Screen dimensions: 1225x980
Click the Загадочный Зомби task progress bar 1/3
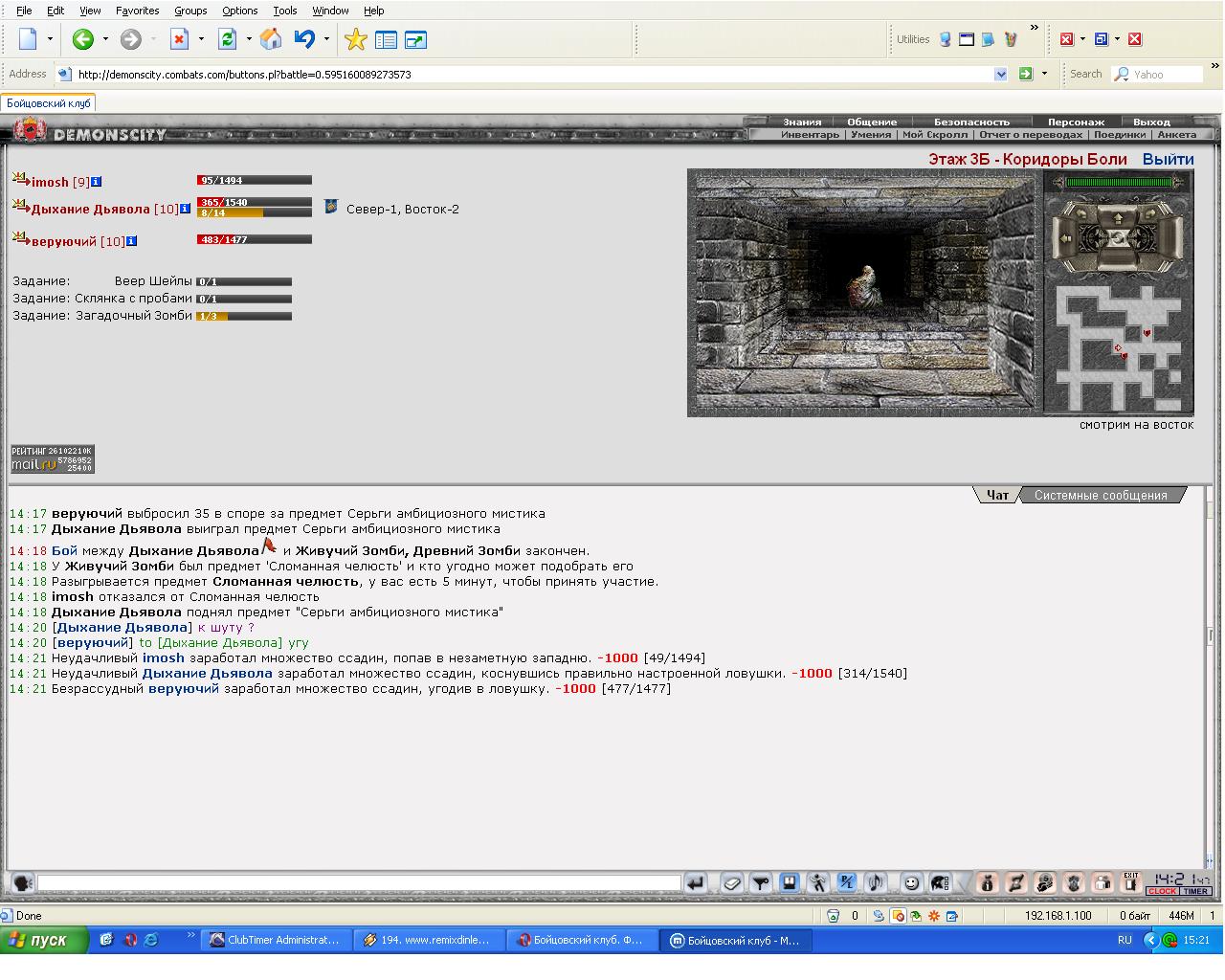244,316
